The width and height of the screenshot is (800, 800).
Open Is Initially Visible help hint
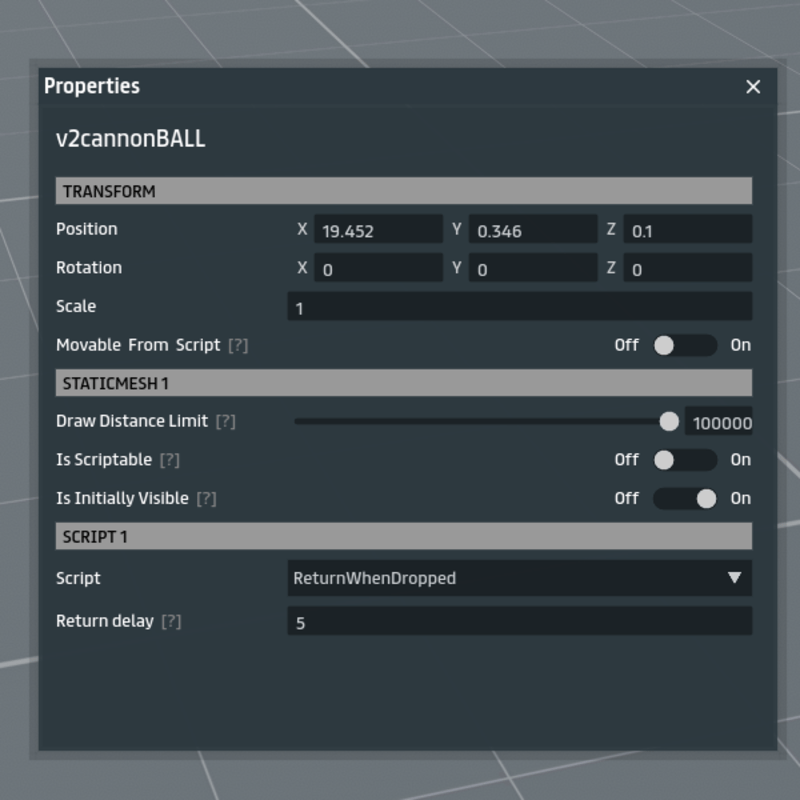[206, 498]
